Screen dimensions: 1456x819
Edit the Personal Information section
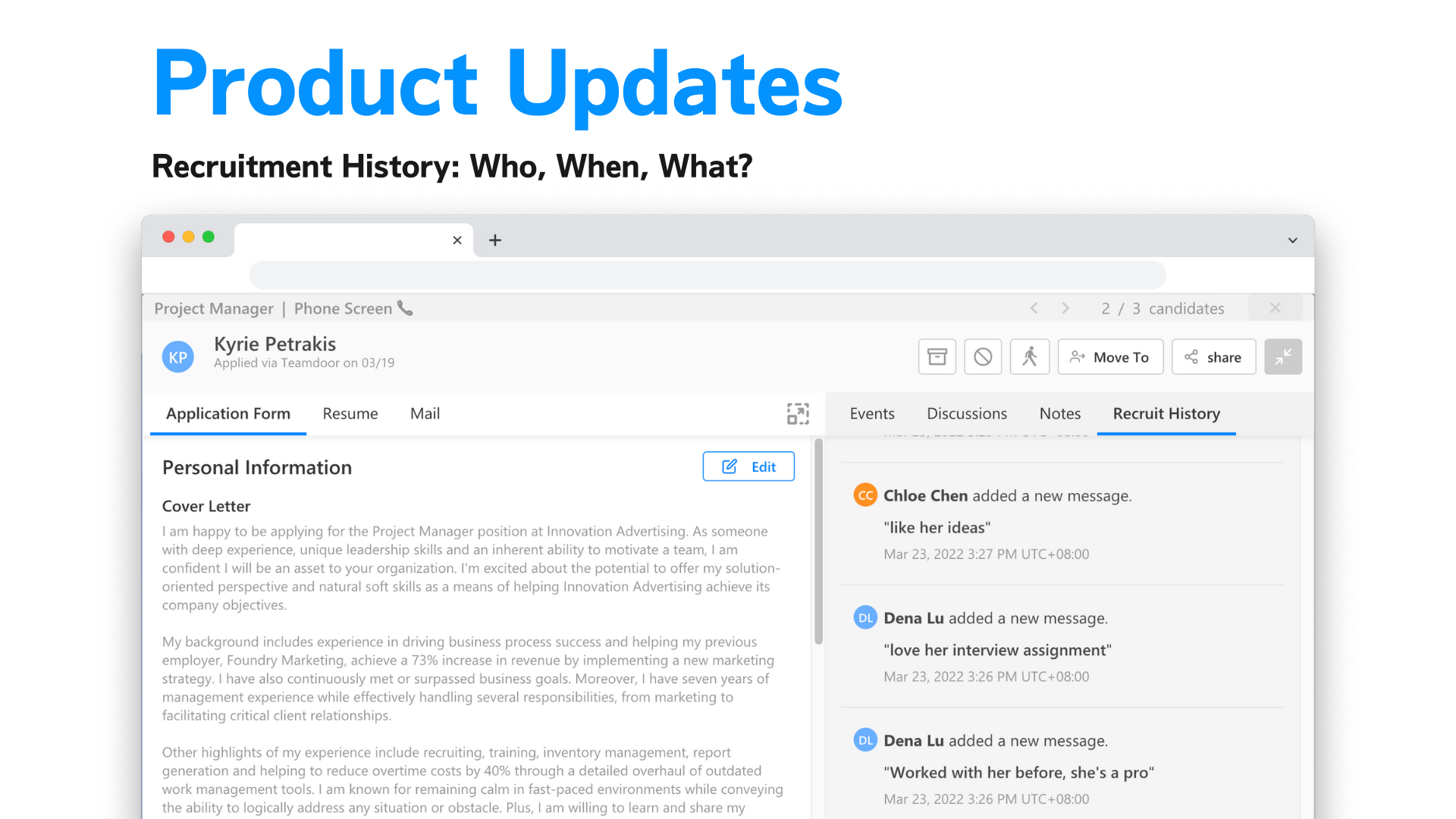(748, 466)
